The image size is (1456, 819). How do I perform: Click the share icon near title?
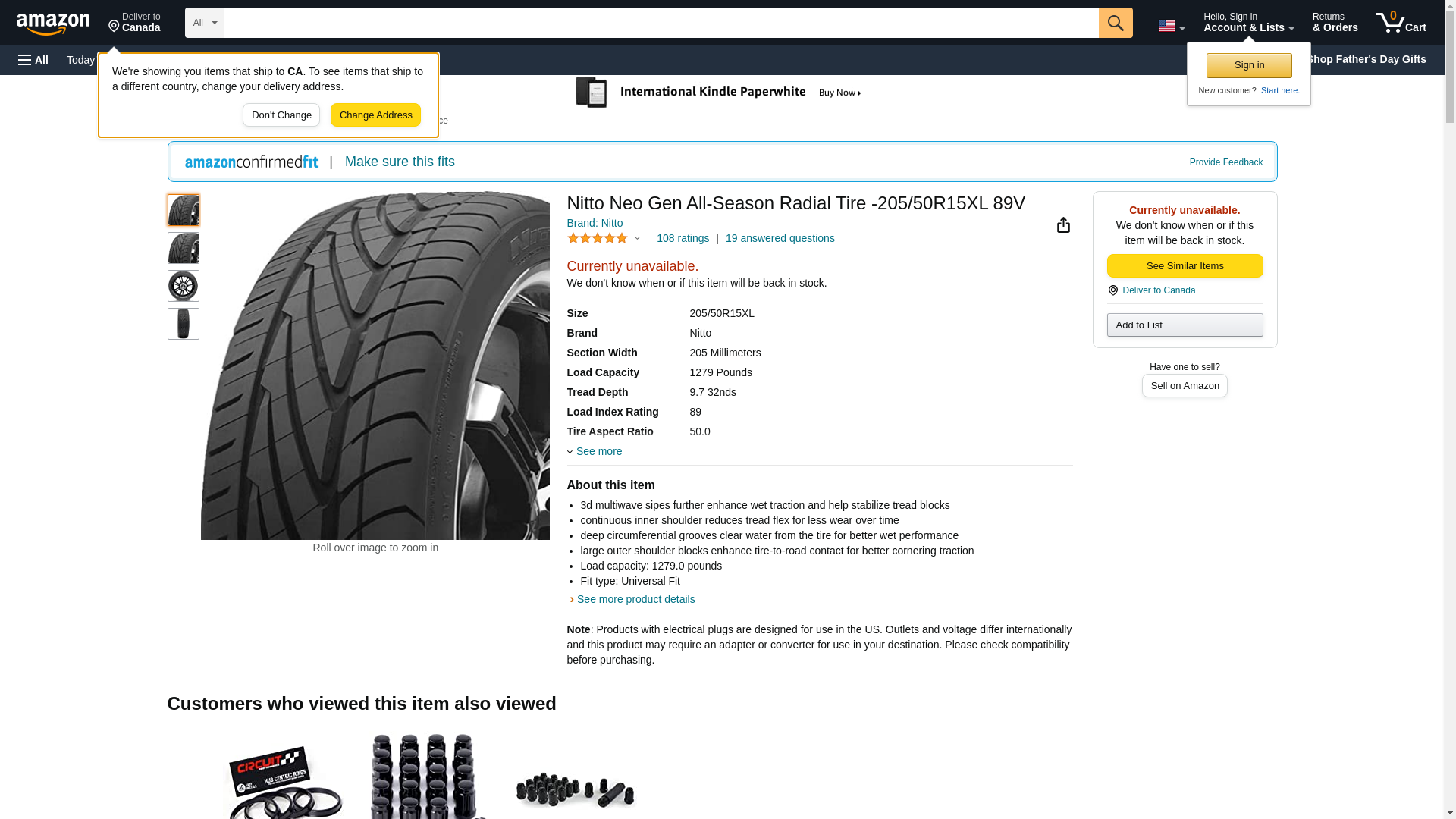(1063, 225)
